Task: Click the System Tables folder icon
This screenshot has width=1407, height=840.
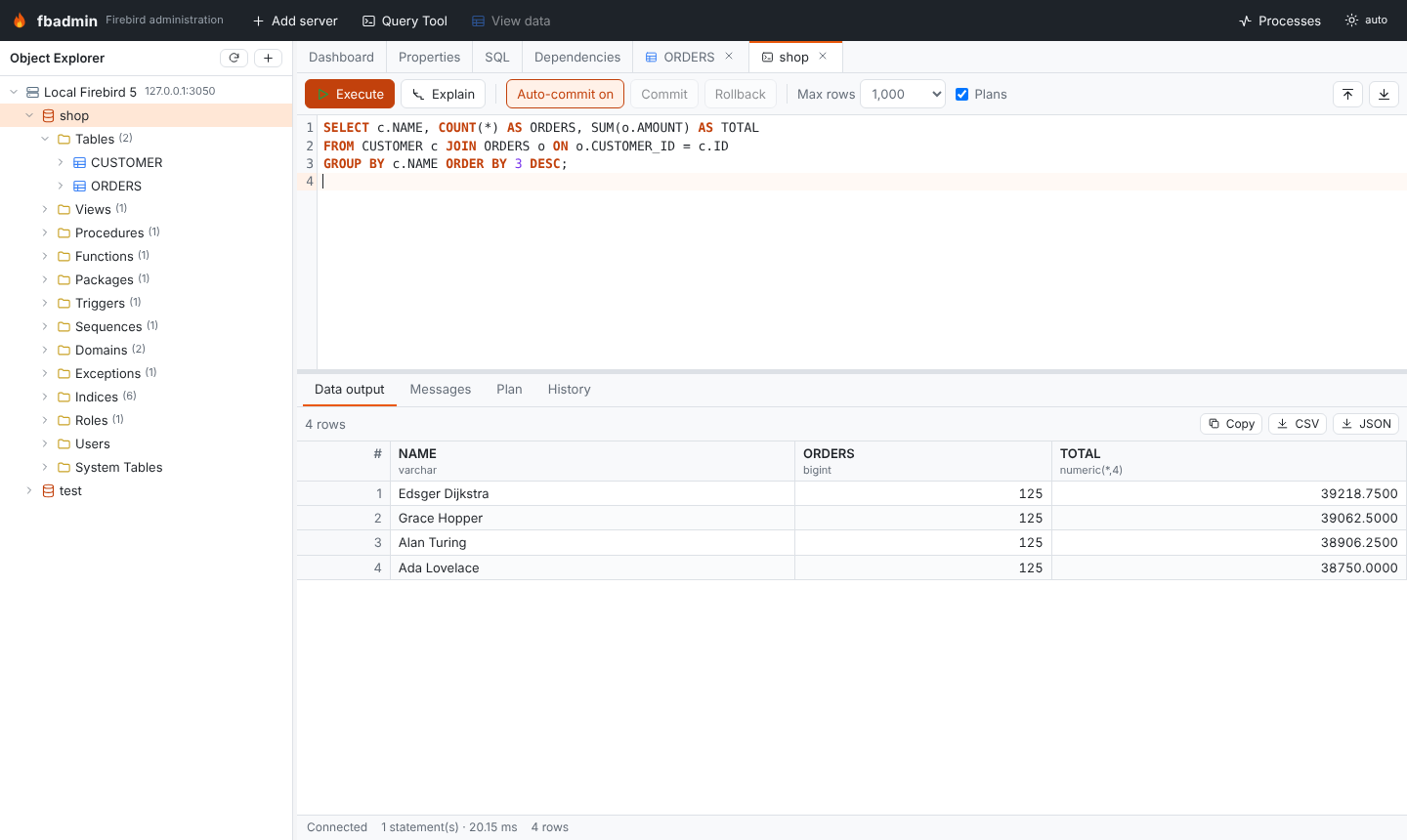Action: click(64, 467)
